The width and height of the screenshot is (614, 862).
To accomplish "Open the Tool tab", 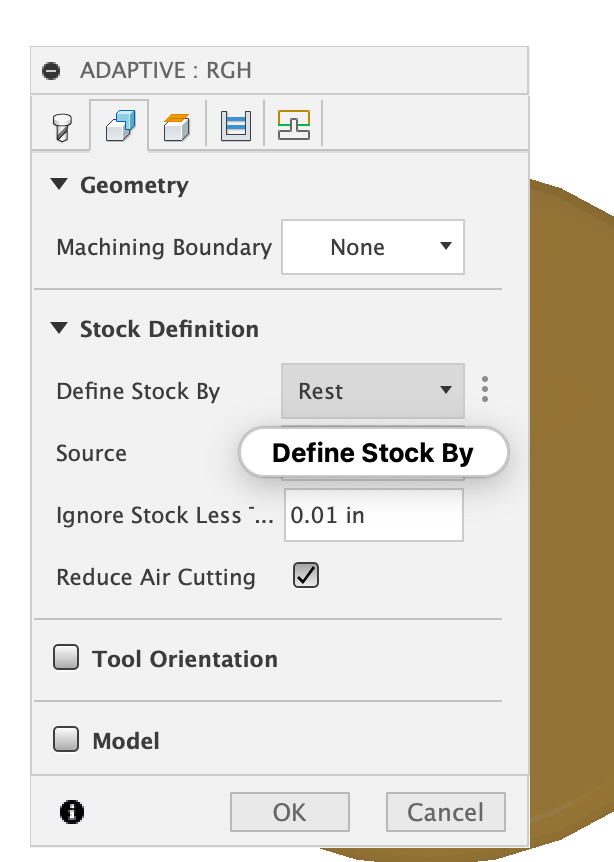I will tap(62, 126).
